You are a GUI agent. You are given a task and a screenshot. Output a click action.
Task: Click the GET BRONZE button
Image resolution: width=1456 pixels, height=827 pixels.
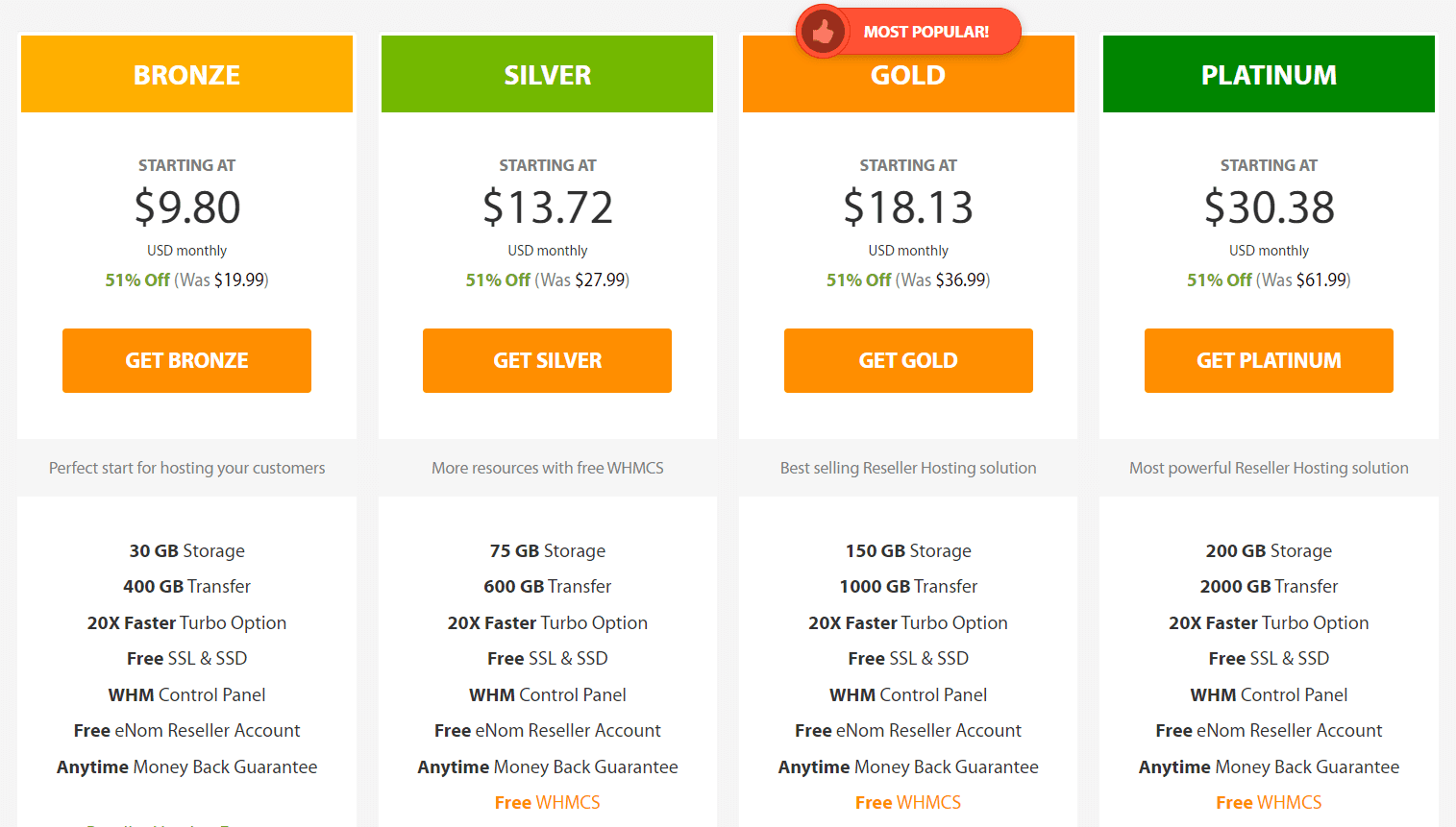pyautogui.click(x=186, y=360)
